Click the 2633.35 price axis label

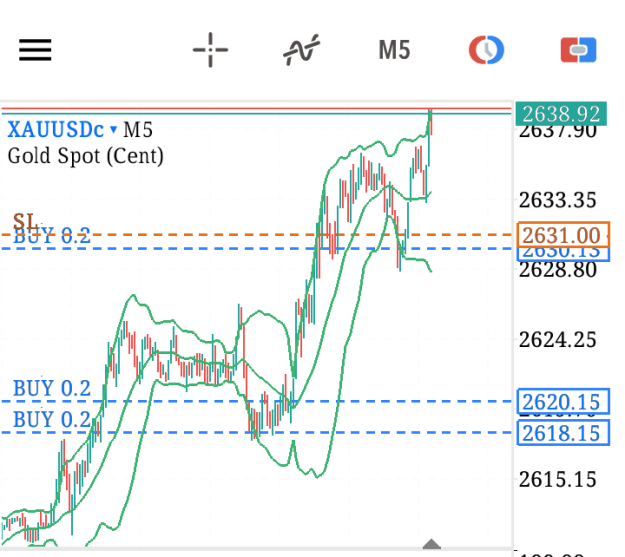(557, 200)
